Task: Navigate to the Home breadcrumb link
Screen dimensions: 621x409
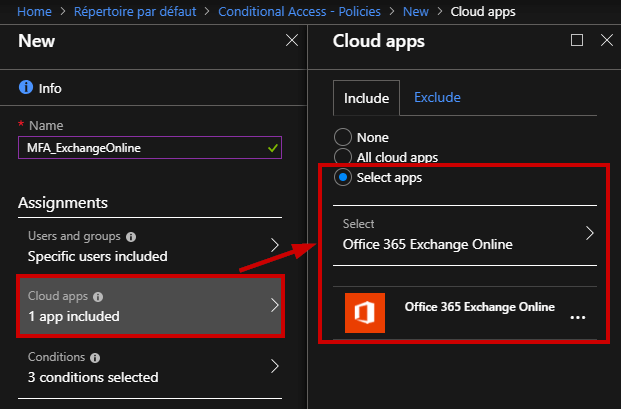Action: 34,11
